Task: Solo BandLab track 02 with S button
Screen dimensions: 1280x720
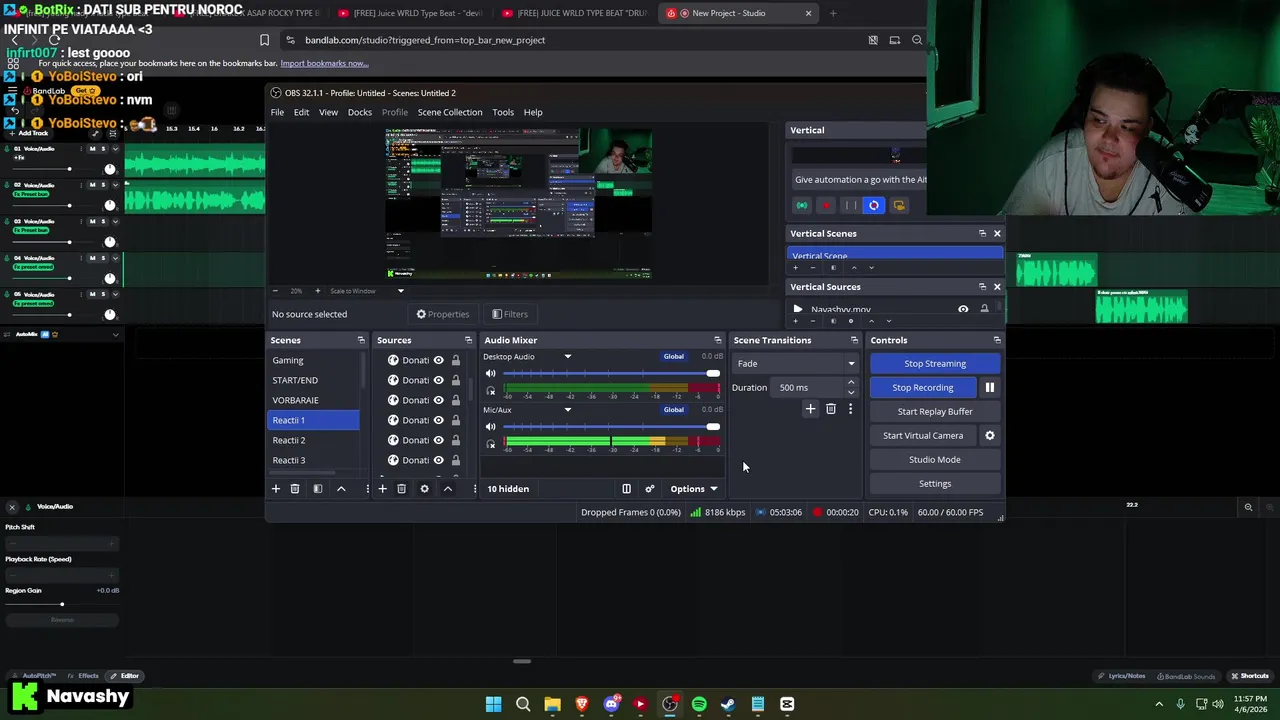Action: tap(104, 185)
